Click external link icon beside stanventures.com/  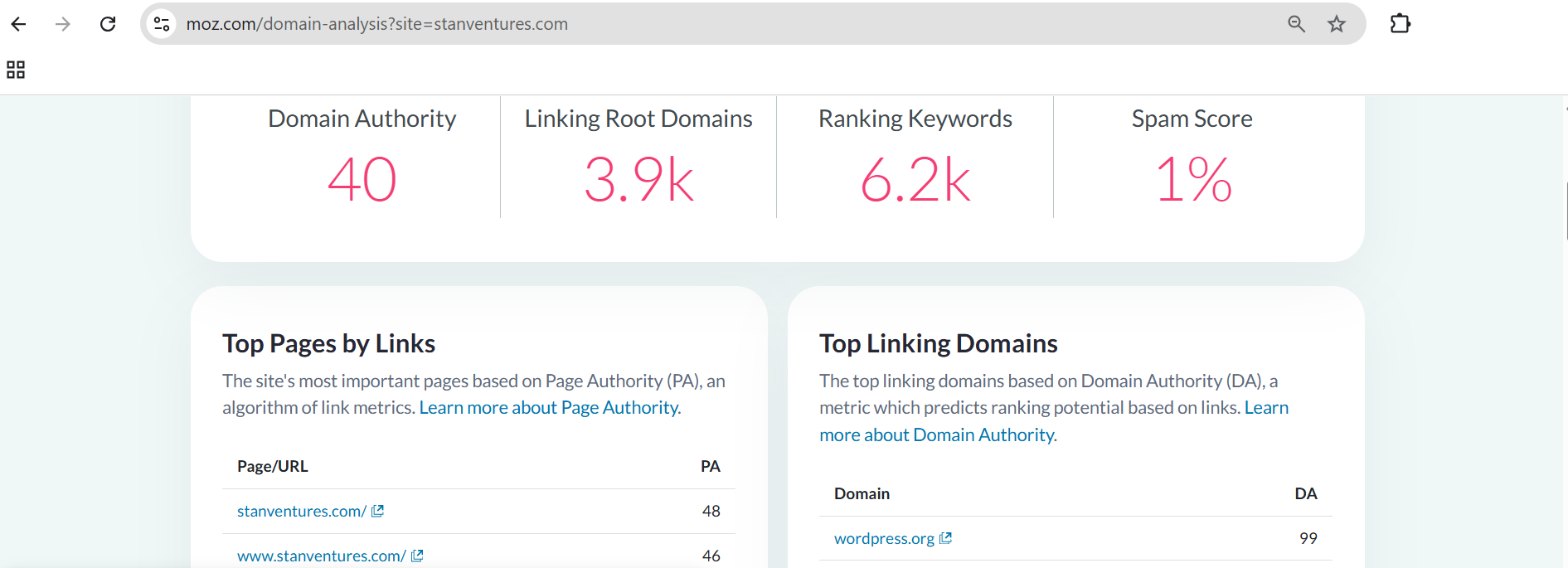377,511
